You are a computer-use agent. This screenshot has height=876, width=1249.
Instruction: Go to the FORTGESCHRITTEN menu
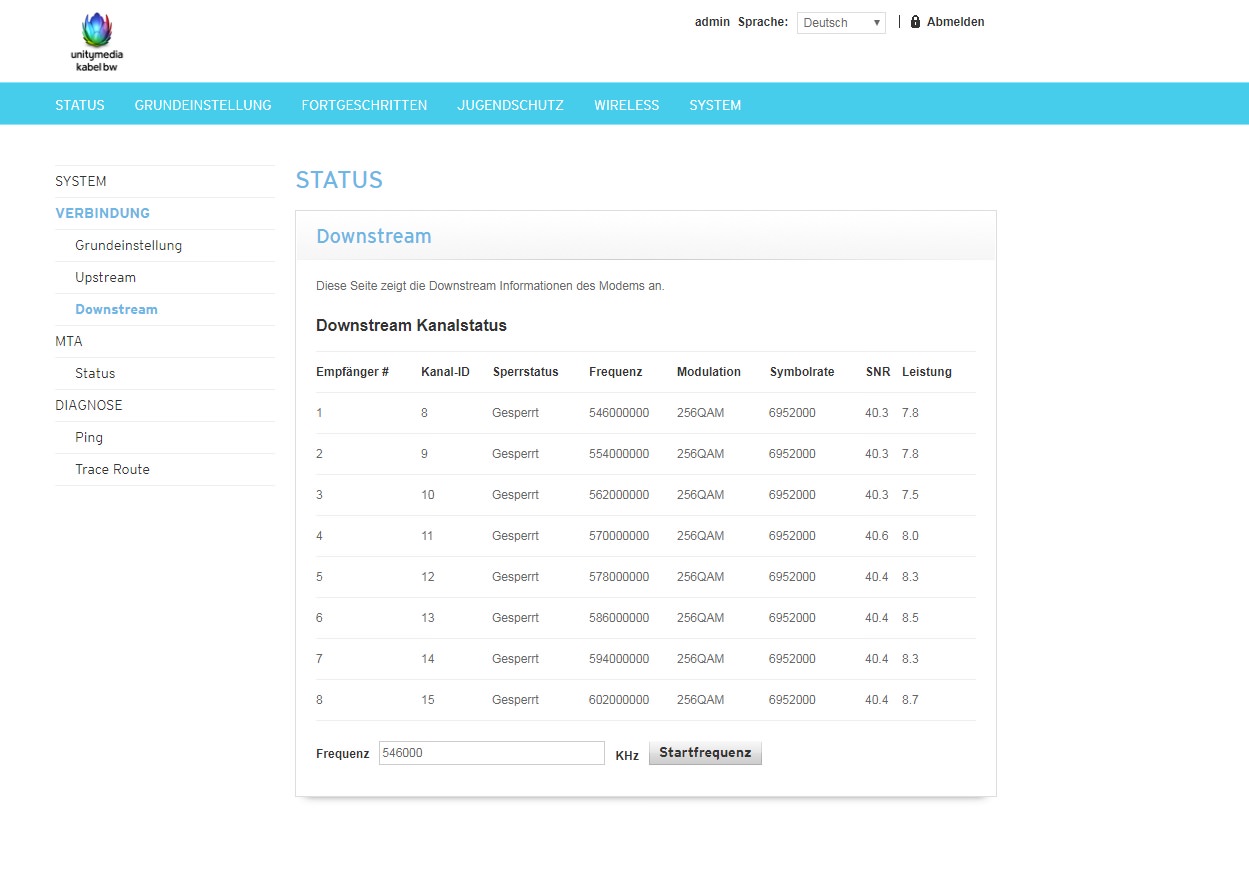364,105
